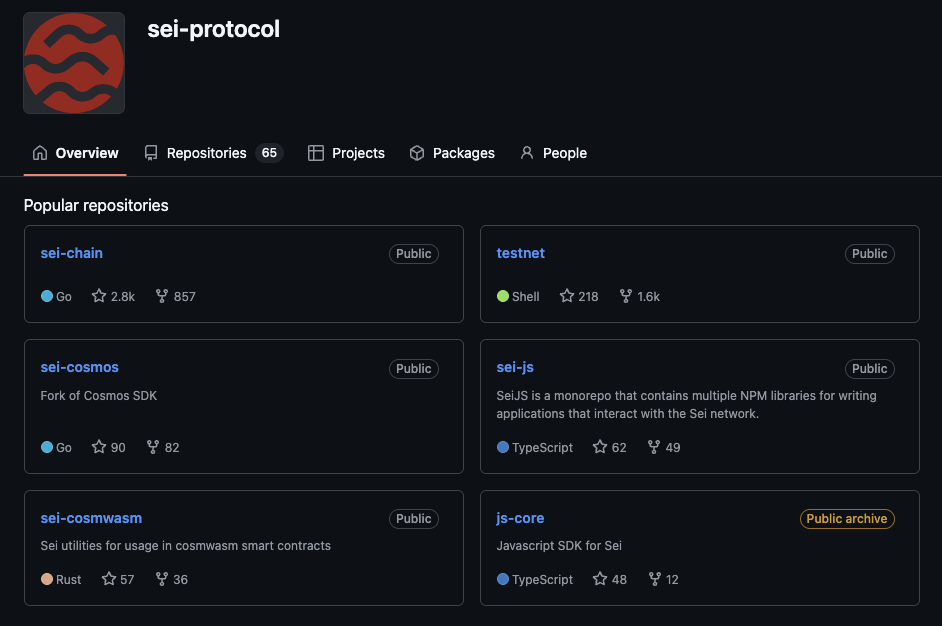This screenshot has height=626, width=942.
Task: Click the fork icon on testnet
Action: pyautogui.click(x=626, y=296)
